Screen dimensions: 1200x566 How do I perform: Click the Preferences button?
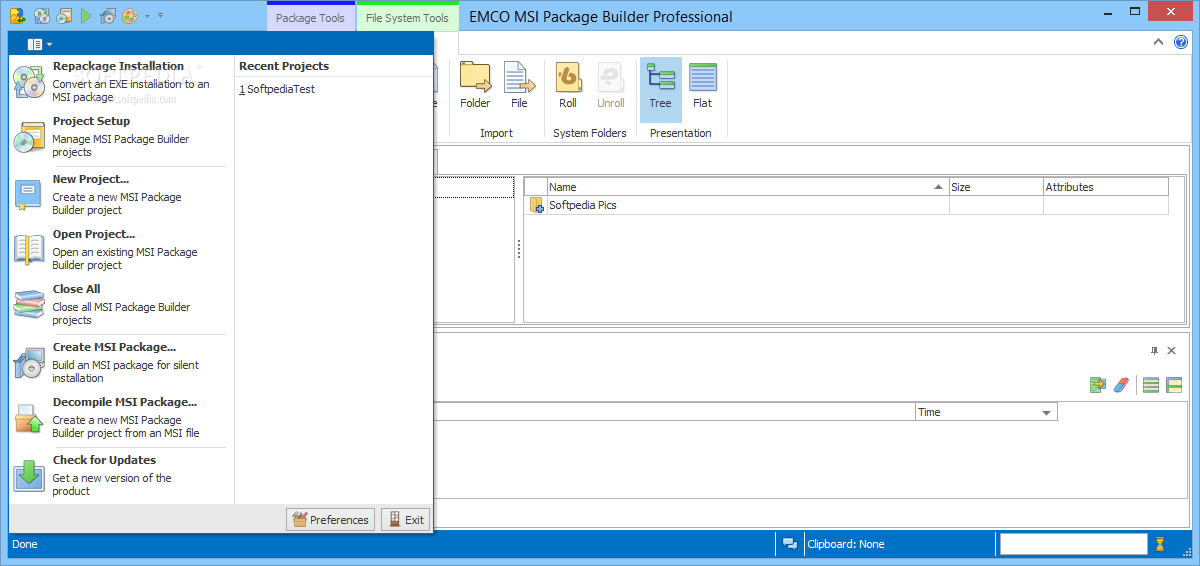330,519
